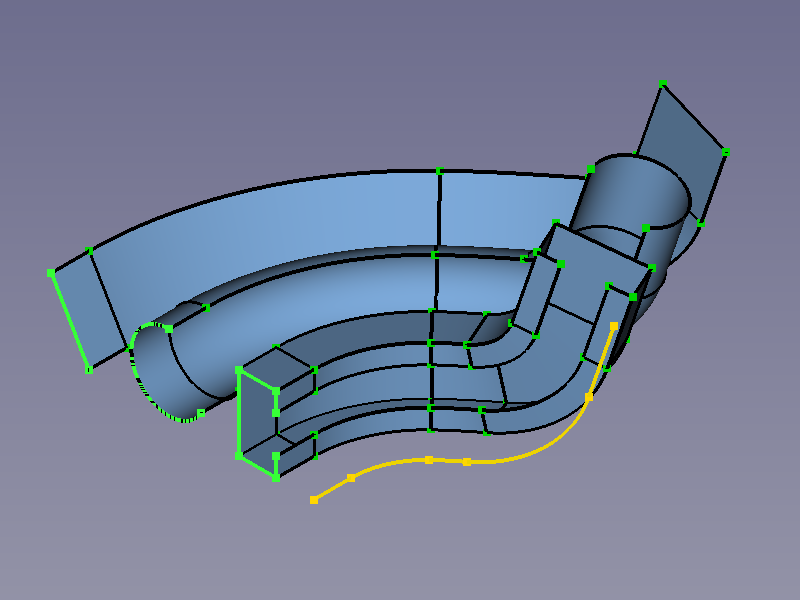Select the topmost vertex of upper-right flat panel
Viewport: 800px width, 600px height.
pyautogui.click(x=663, y=83)
